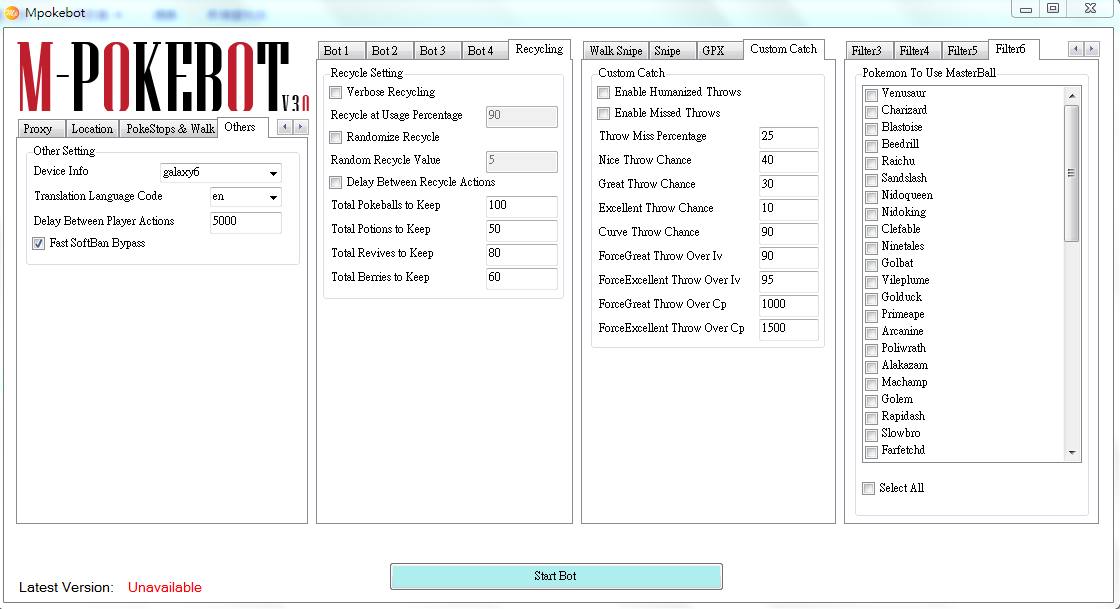
Task: Check Randomize Recycle option
Action: [x=335, y=137]
